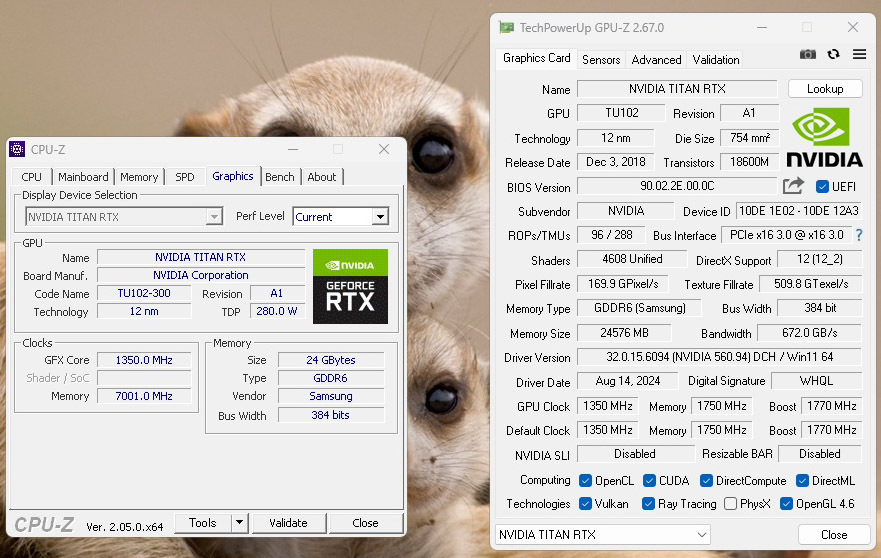Click the Memory Type value GDDR6 (Samsung)
881x558 pixels.
pos(639,308)
